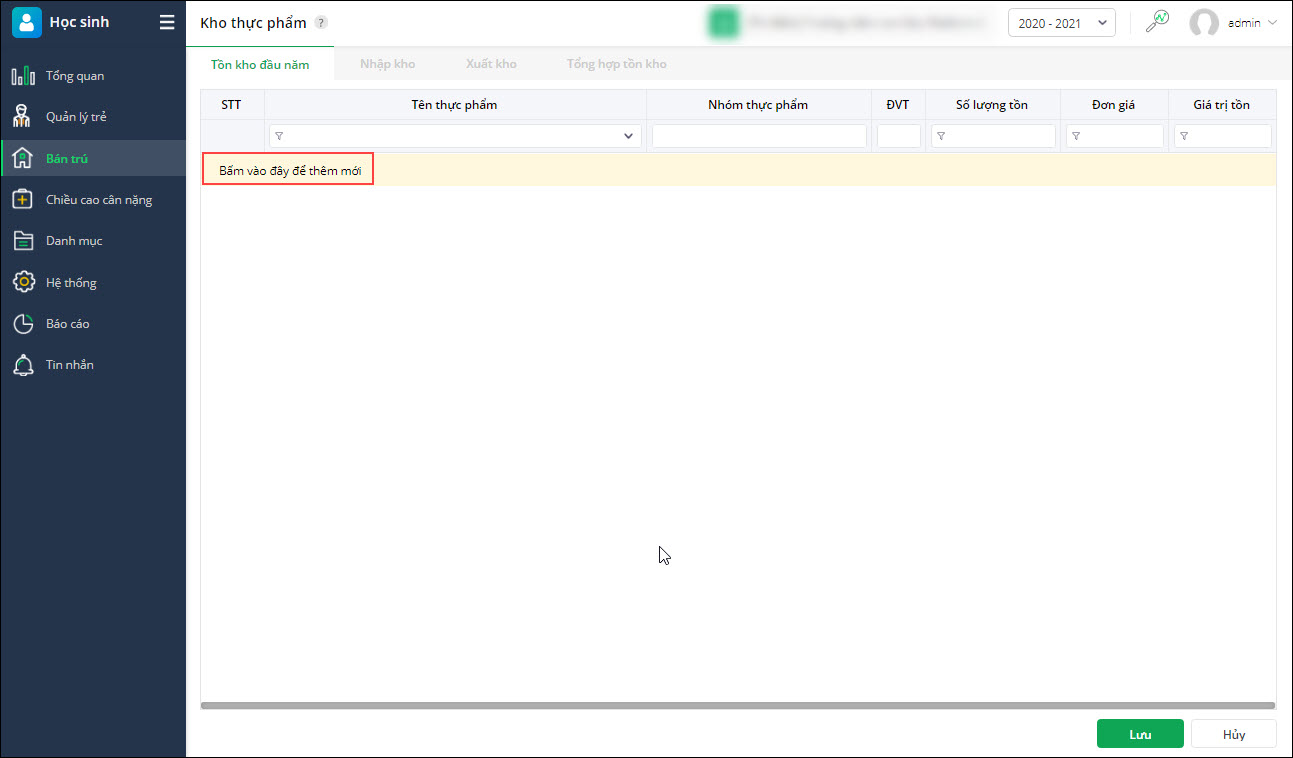Screen dimensions: 1293x758
Task: Expand the admin account menu arrow
Action: pyautogui.click(x=1272, y=23)
